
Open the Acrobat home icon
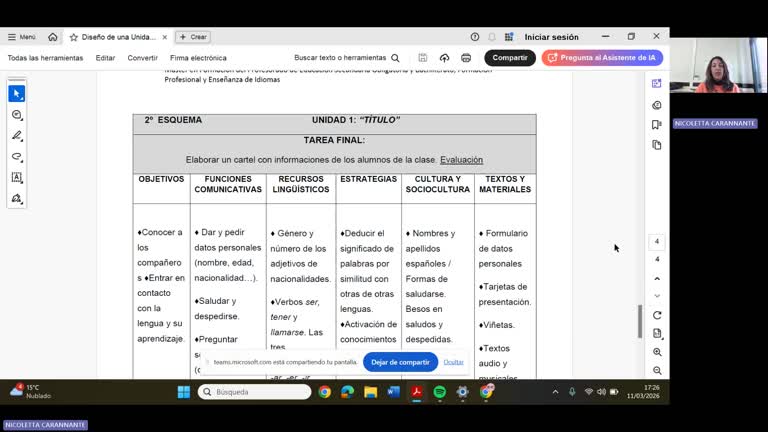tap(52, 37)
